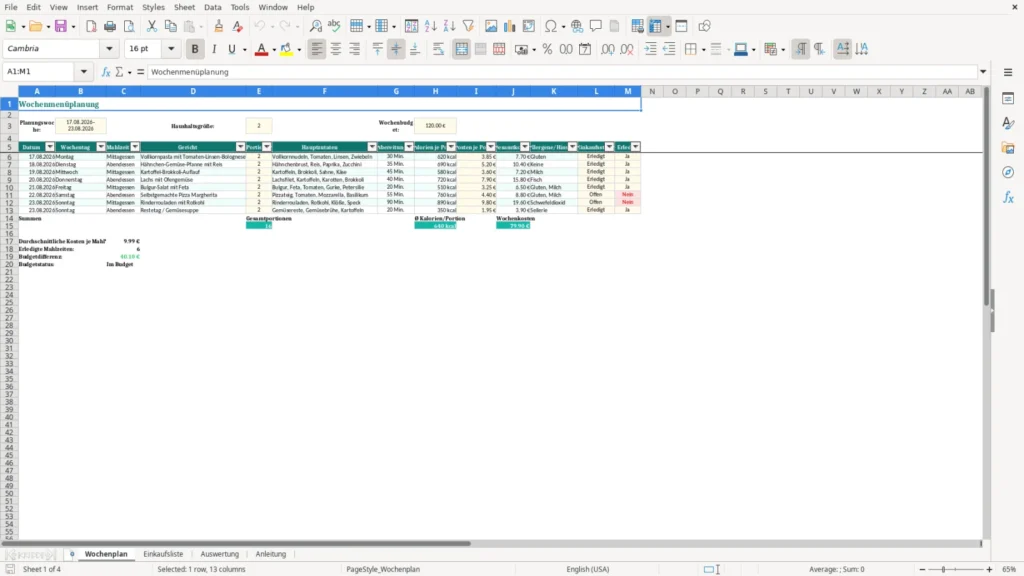Open the Data menu
Viewport: 1024px width, 576px height.
click(212, 7)
